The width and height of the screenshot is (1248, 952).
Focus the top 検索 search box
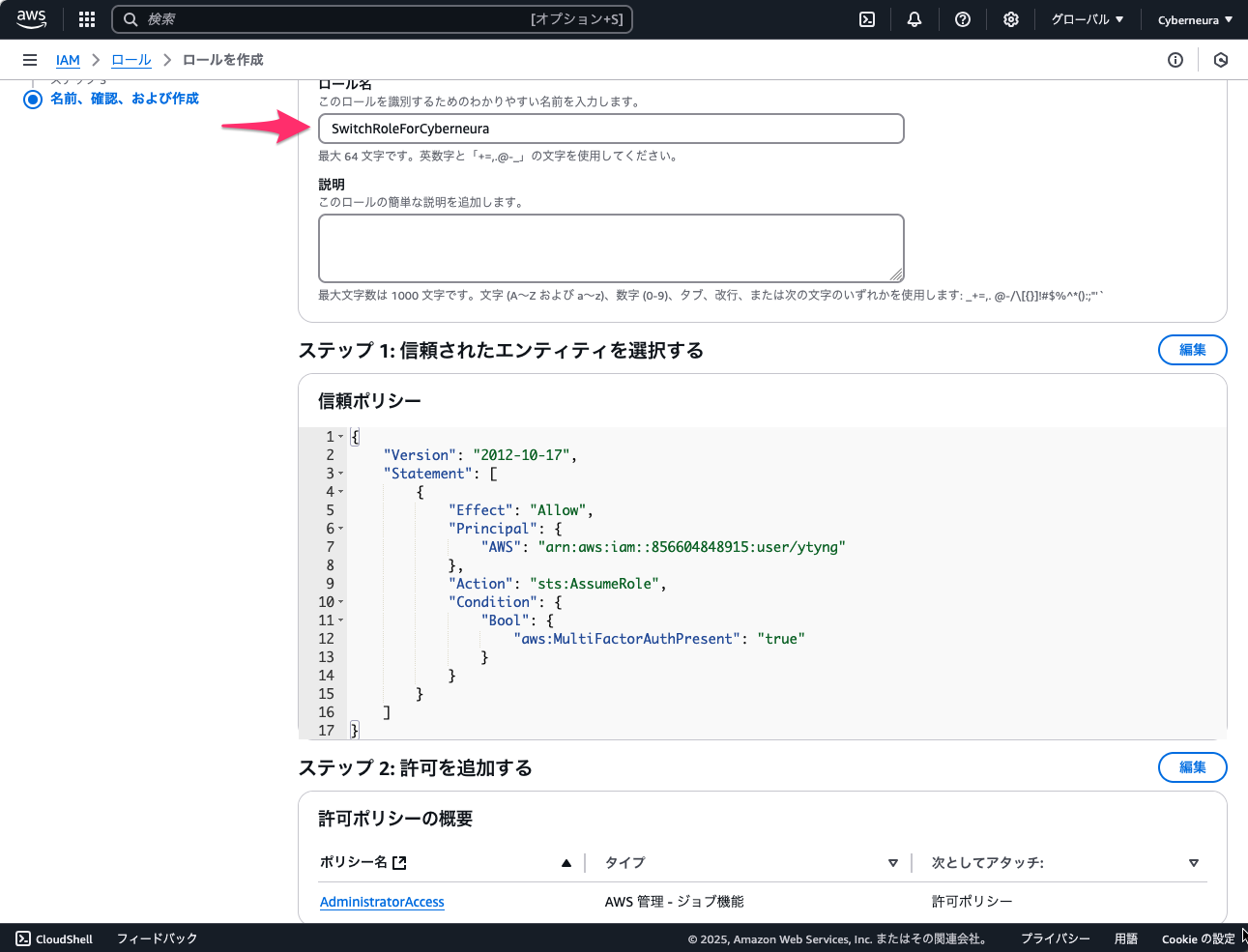tap(372, 19)
